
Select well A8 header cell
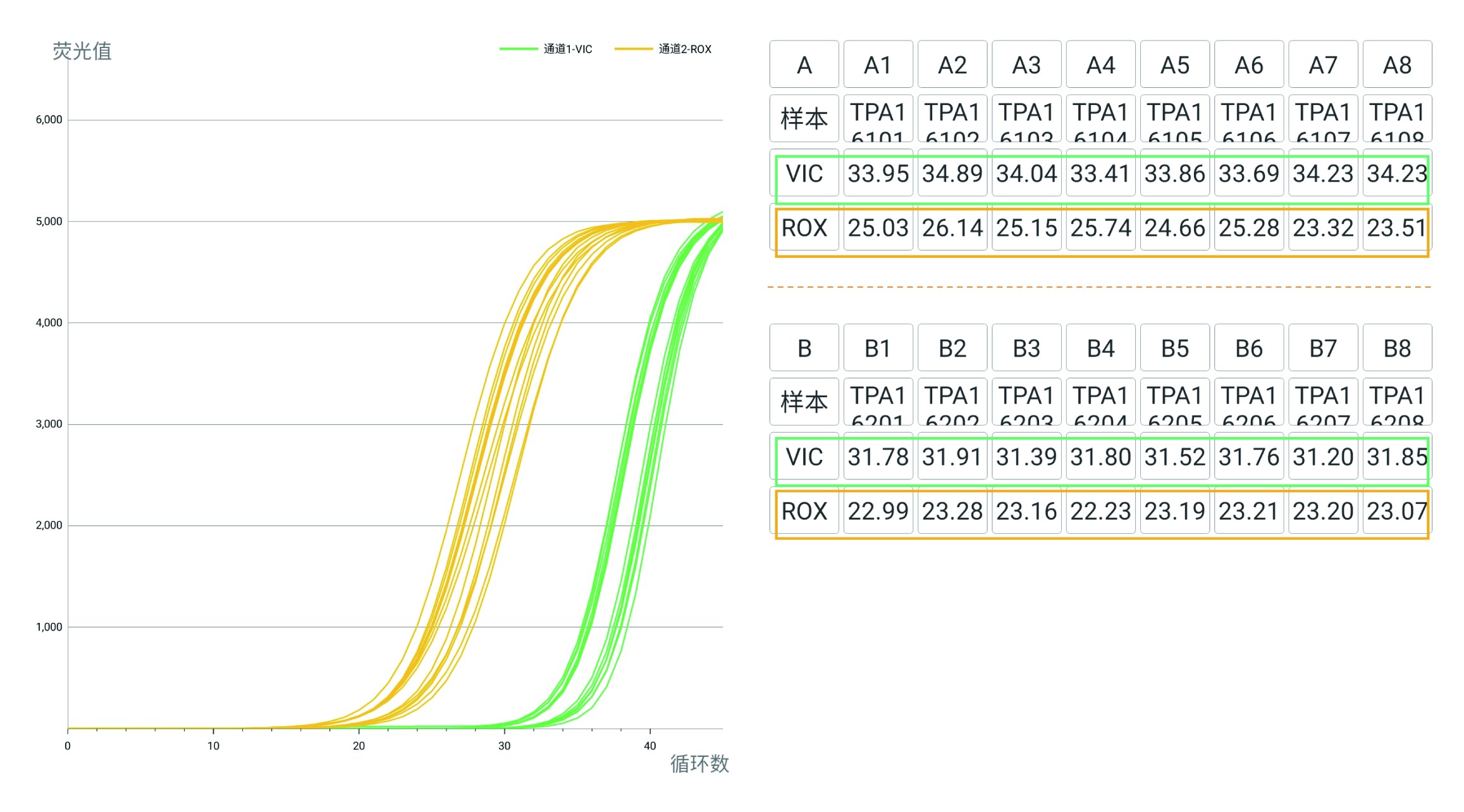[1397, 65]
